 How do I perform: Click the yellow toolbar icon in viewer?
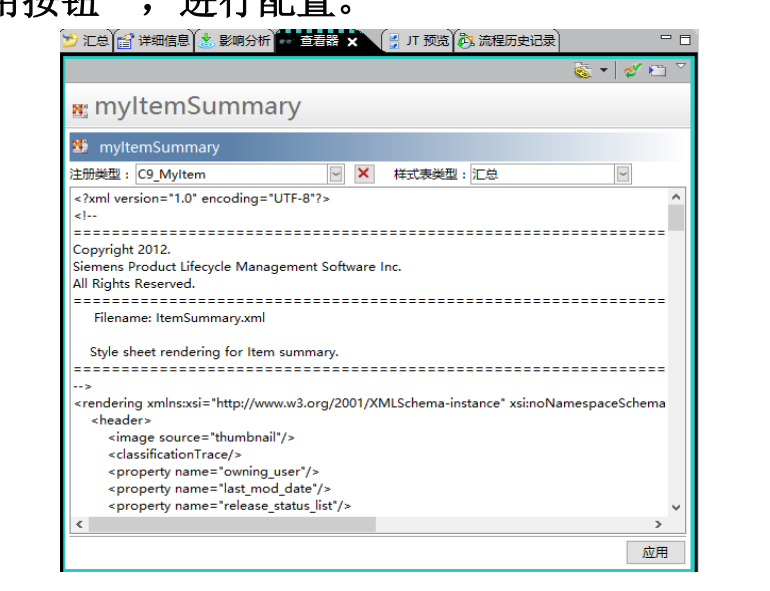583,71
